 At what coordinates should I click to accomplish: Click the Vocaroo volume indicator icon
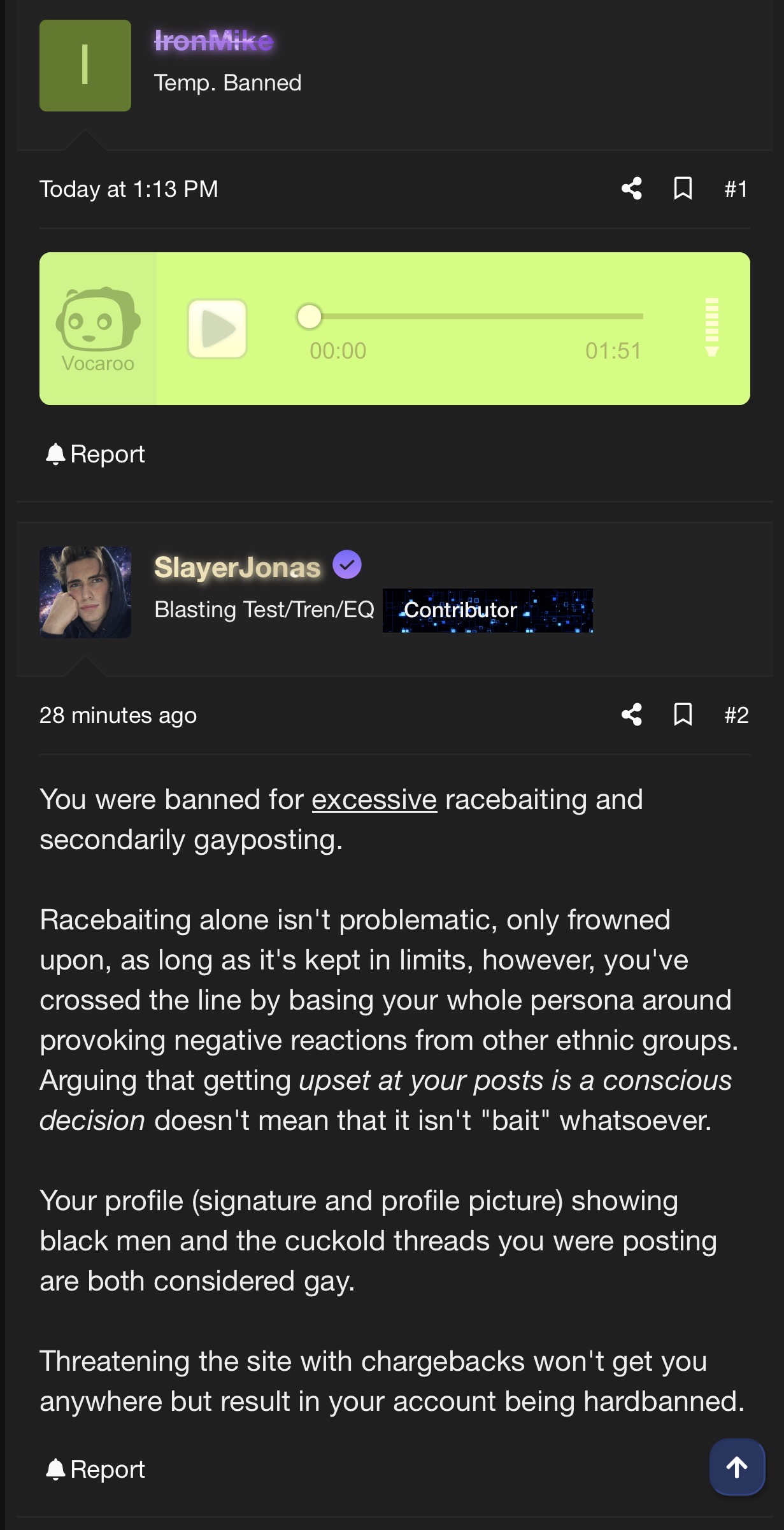tap(712, 327)
